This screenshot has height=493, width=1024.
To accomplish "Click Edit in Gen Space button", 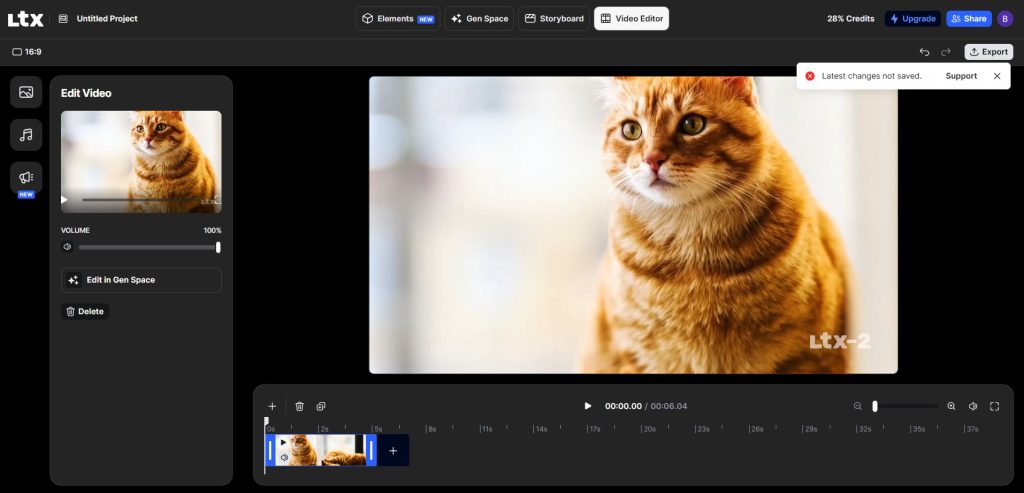I will click(141, 280).
